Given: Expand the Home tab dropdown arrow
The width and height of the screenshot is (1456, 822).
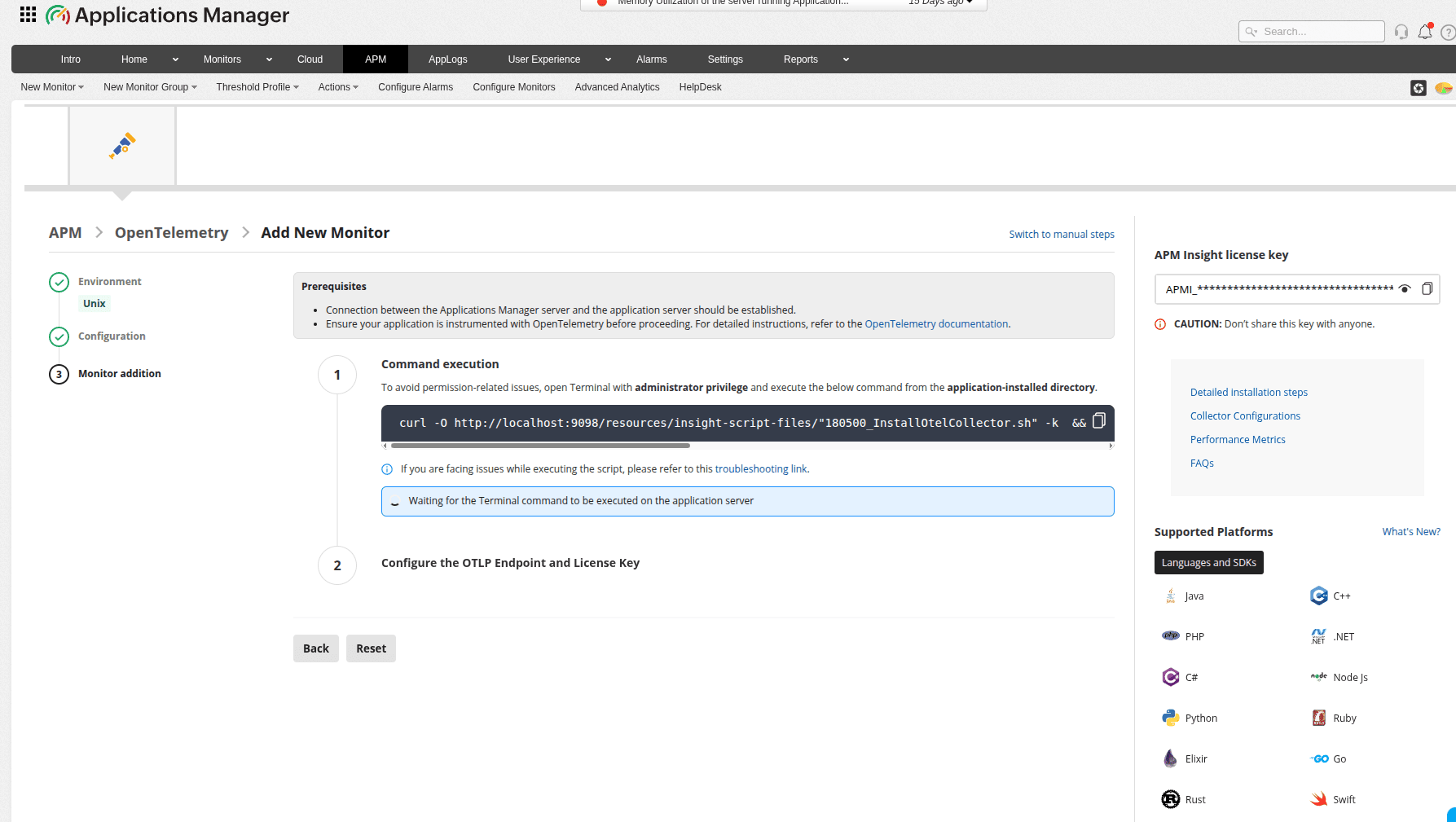Looking at the screenshot, I should point(175,59).
